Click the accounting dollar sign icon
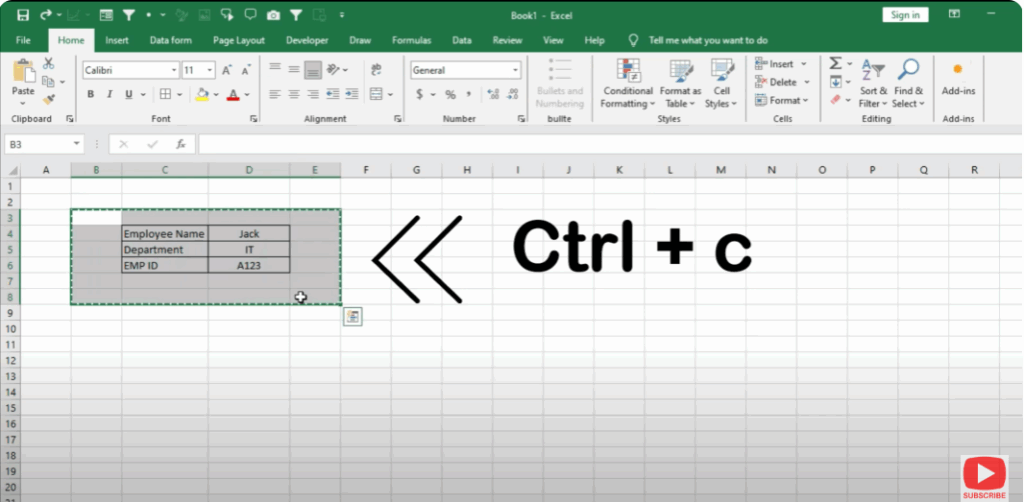The width and height of the screenshot is (1024, 502). coord(419,95)
